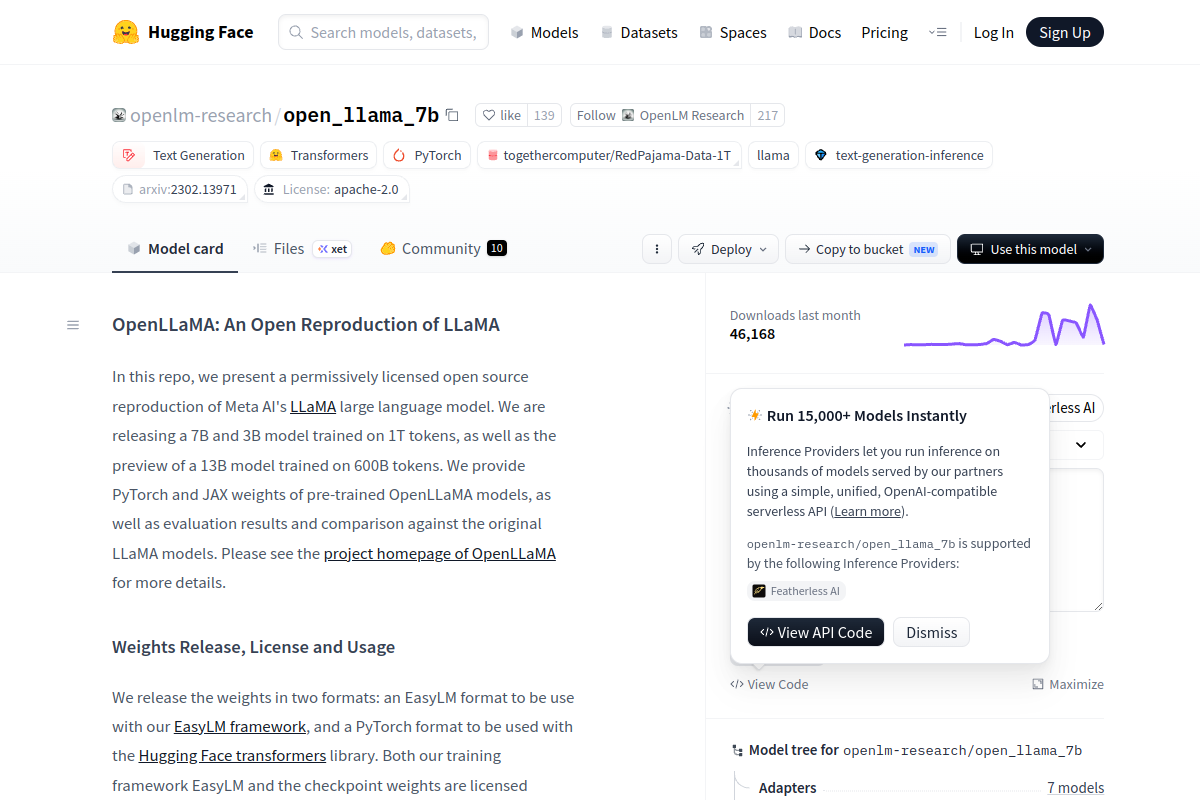Screen dimensions: 1200x800
Task: Expand the Deploy dropdown
Action: [x=728, y=249]
